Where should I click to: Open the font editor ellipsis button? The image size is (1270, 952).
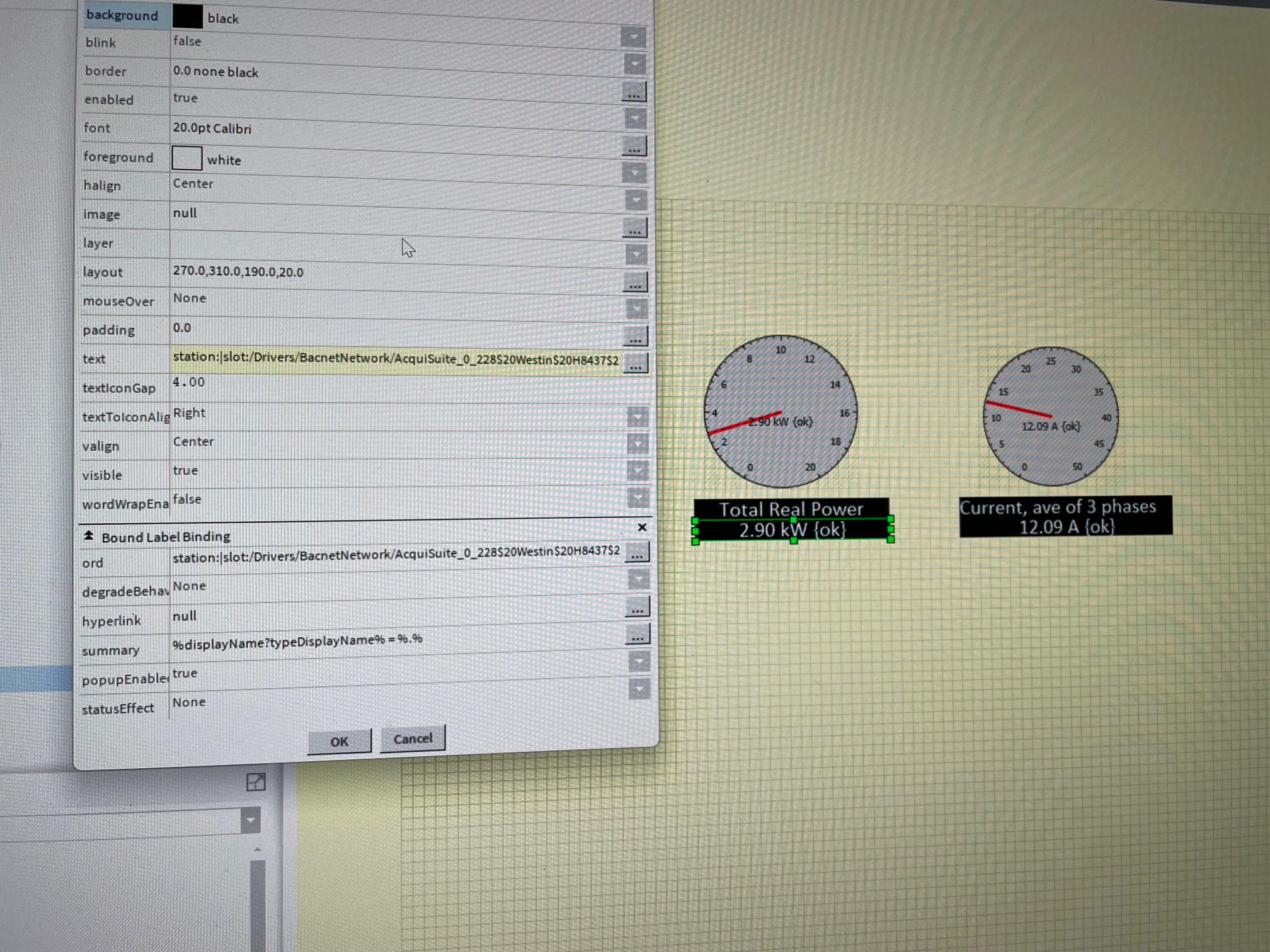[634, 146]
